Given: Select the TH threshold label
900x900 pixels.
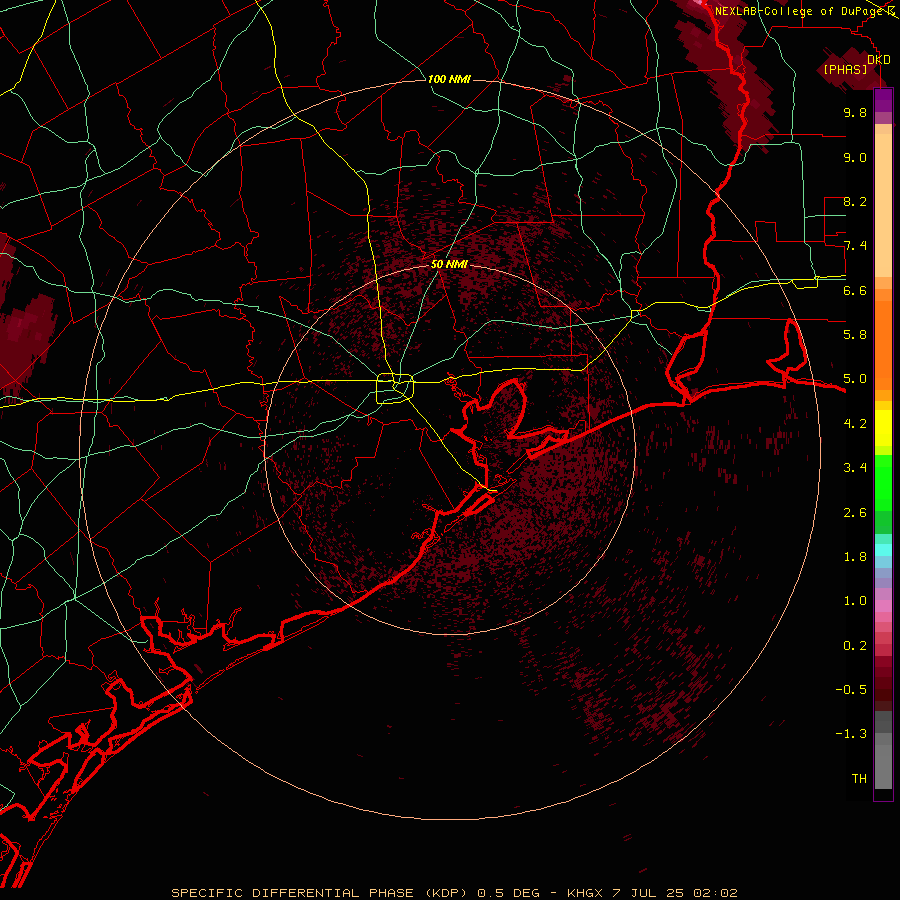Looking at the screenshot, I should pyautogui.click(x=859, y=779).
